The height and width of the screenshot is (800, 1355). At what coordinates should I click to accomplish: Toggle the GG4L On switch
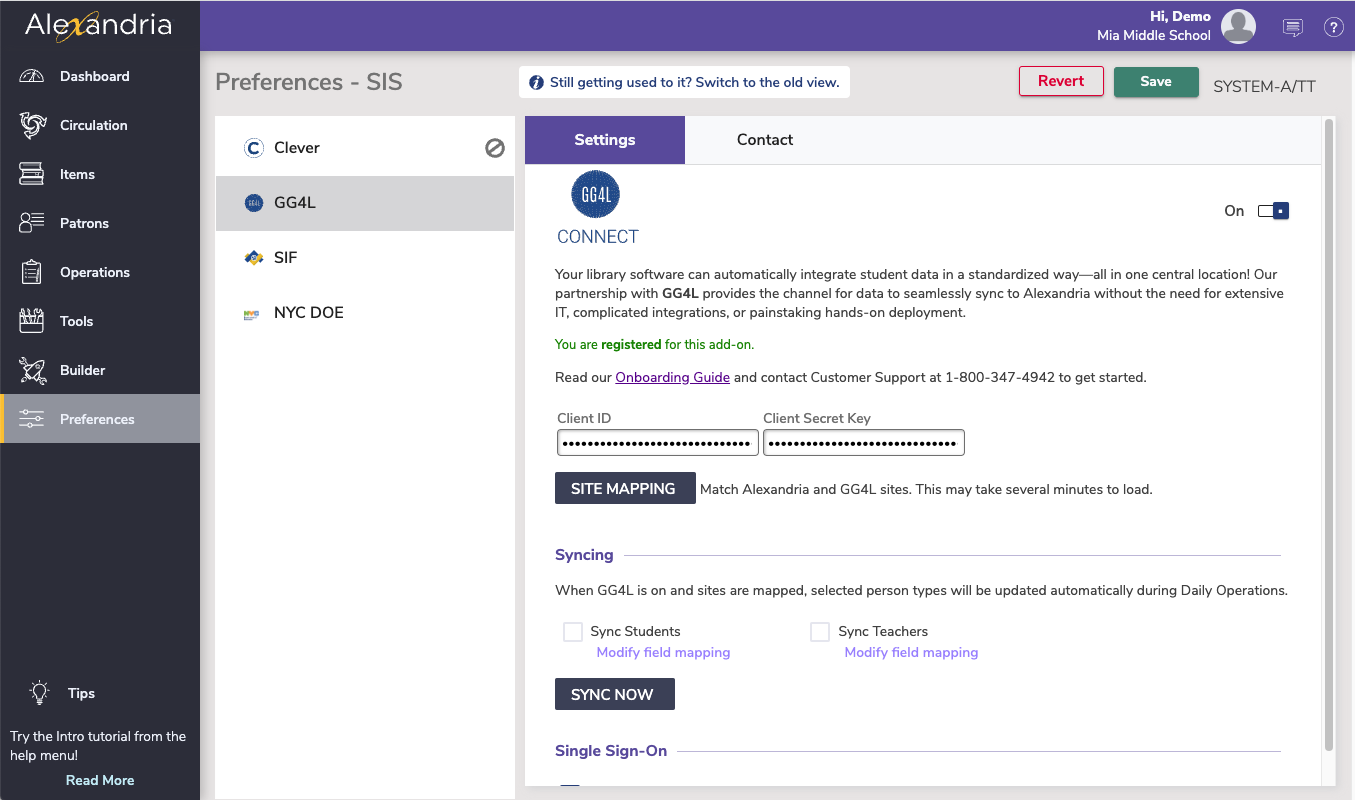tap(1273, 211)
